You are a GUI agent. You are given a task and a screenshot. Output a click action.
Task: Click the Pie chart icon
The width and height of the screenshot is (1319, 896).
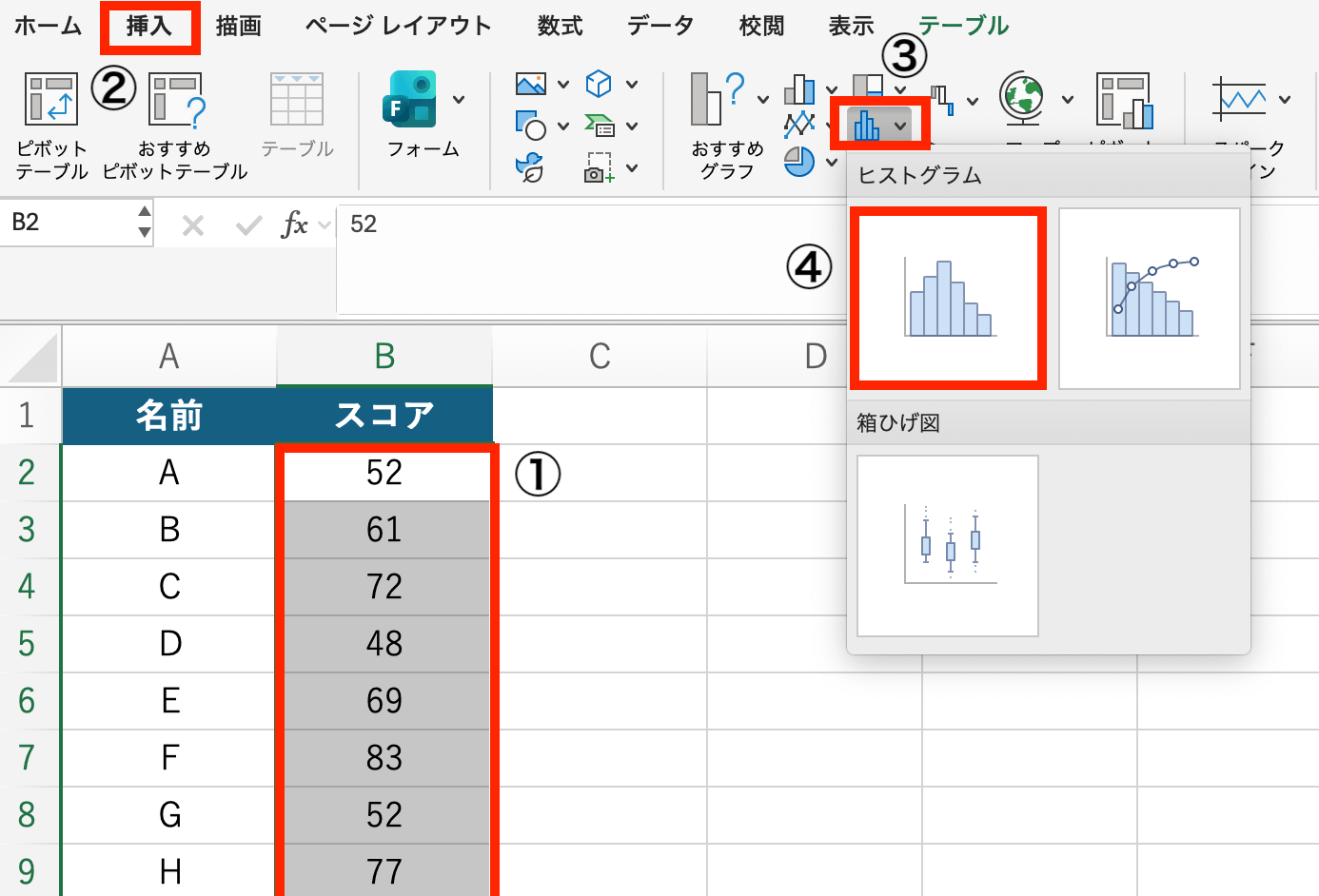[799, 162]
